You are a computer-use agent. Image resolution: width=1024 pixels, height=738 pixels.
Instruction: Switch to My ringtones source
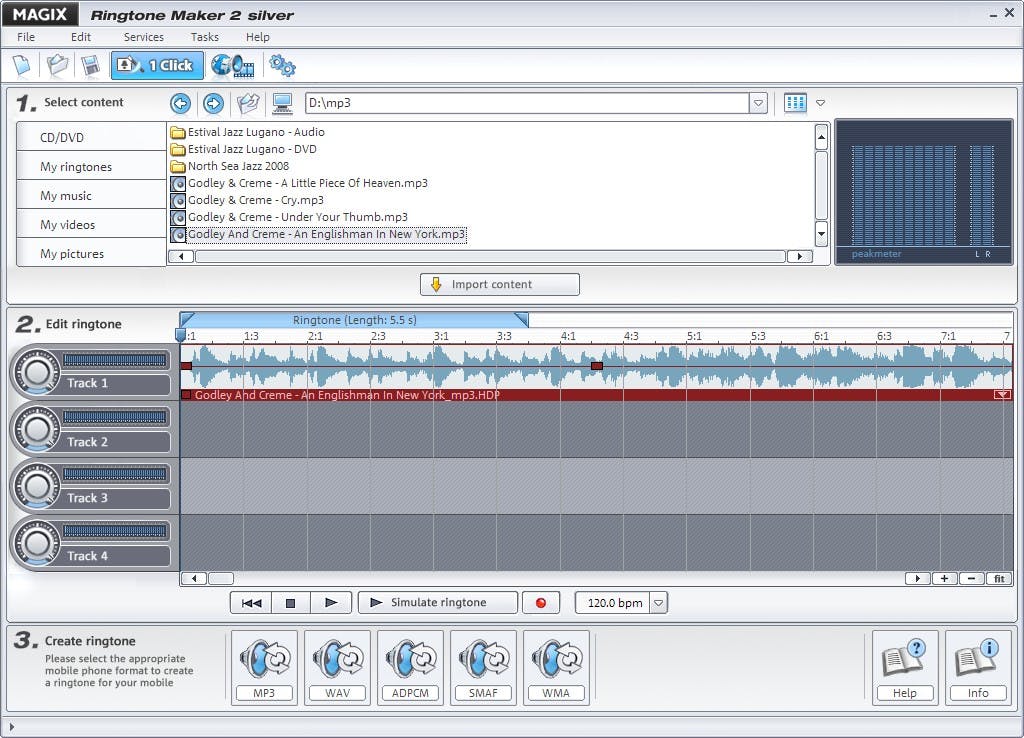(x=91, y=167)
